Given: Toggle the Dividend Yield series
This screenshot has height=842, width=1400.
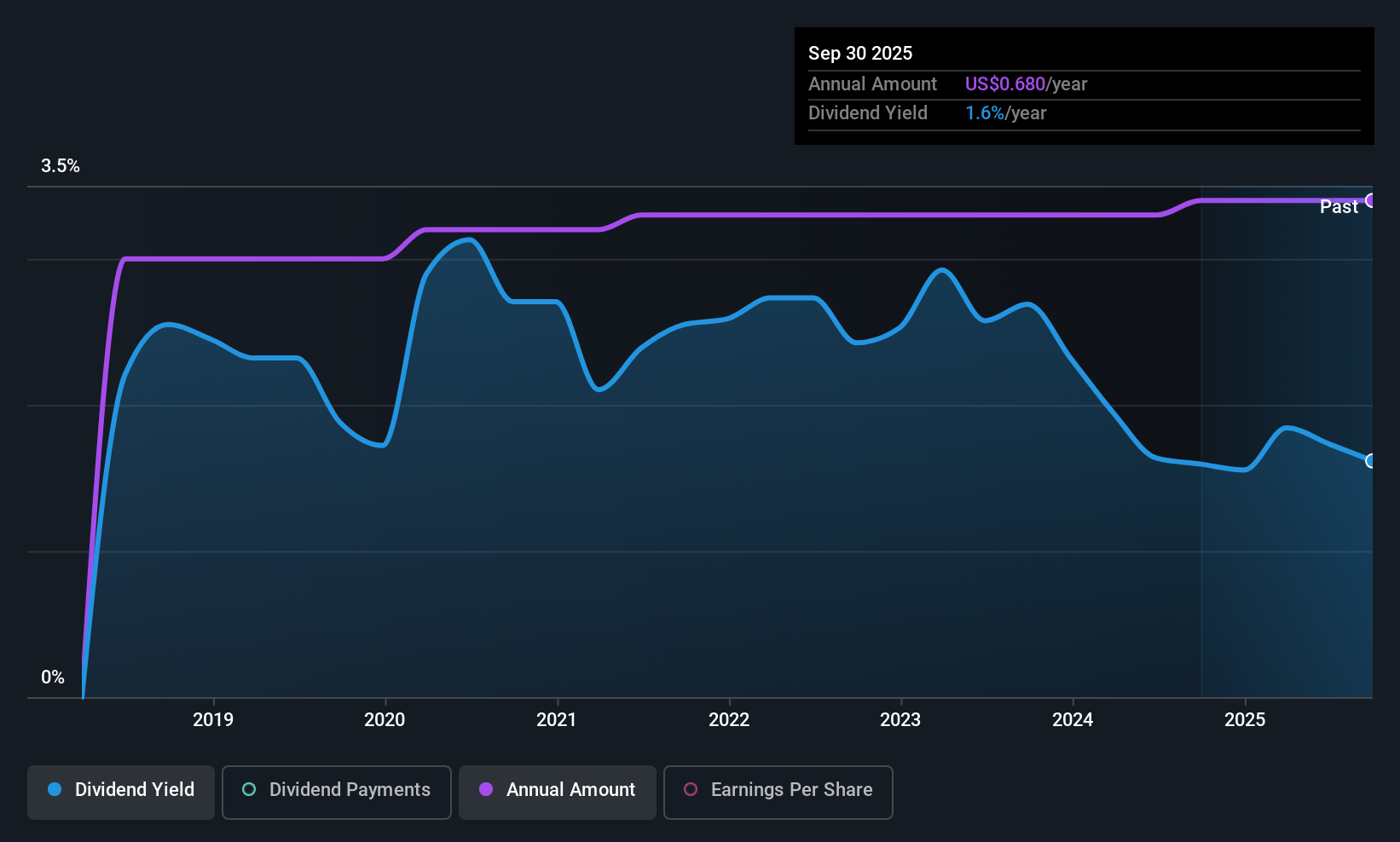Looking at the screenshot, I should point(121,793).
